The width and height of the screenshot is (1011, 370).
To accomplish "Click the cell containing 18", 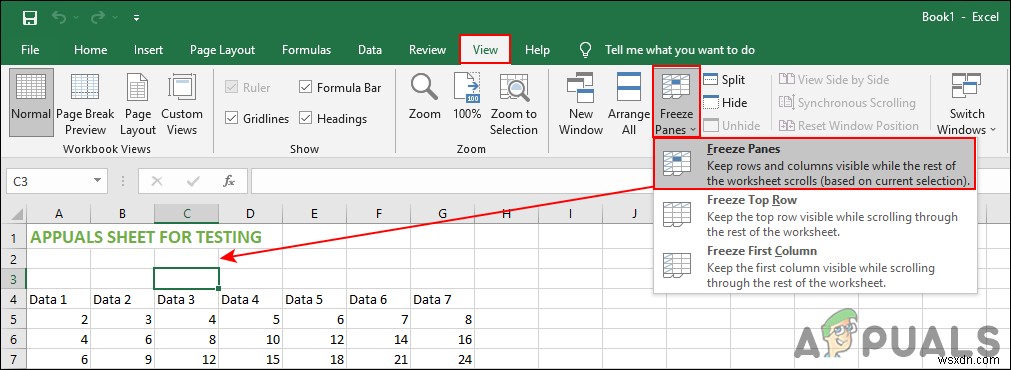I will (x=315, y=360).
